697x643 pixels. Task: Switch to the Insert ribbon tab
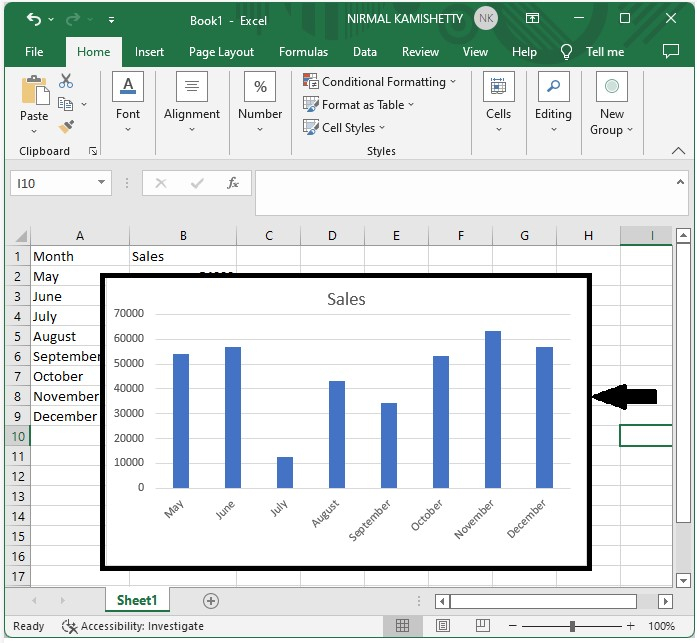tap(149, 52)
